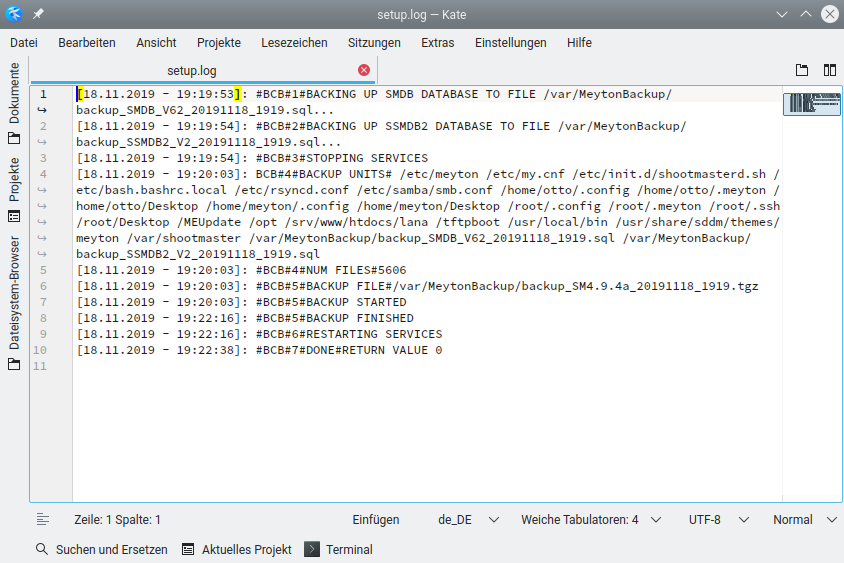This screenshot has height=563, width=844.
Task: Open the Hilfe menu
Action: pos(579,43)
